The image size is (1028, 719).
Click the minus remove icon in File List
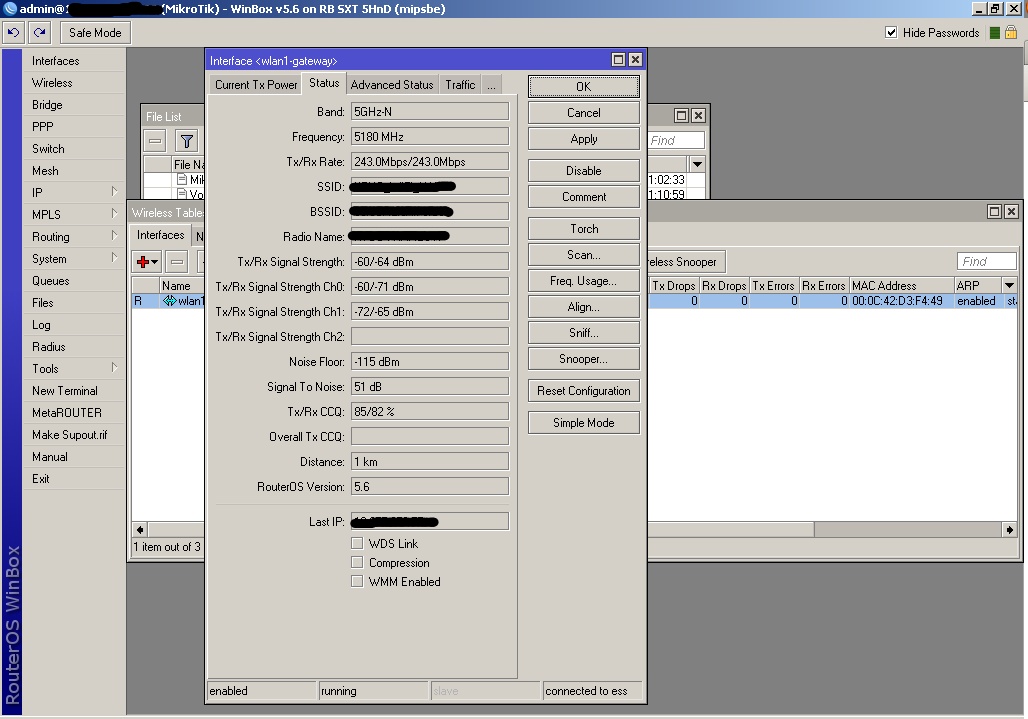point(155,141)
